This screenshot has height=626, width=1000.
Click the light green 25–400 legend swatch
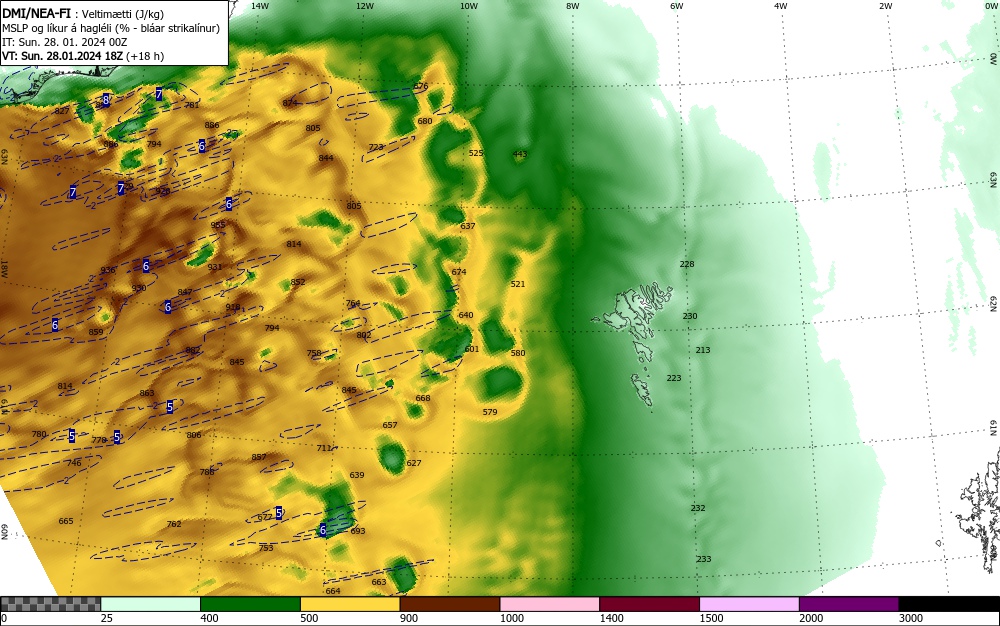(x=150, y=604)
